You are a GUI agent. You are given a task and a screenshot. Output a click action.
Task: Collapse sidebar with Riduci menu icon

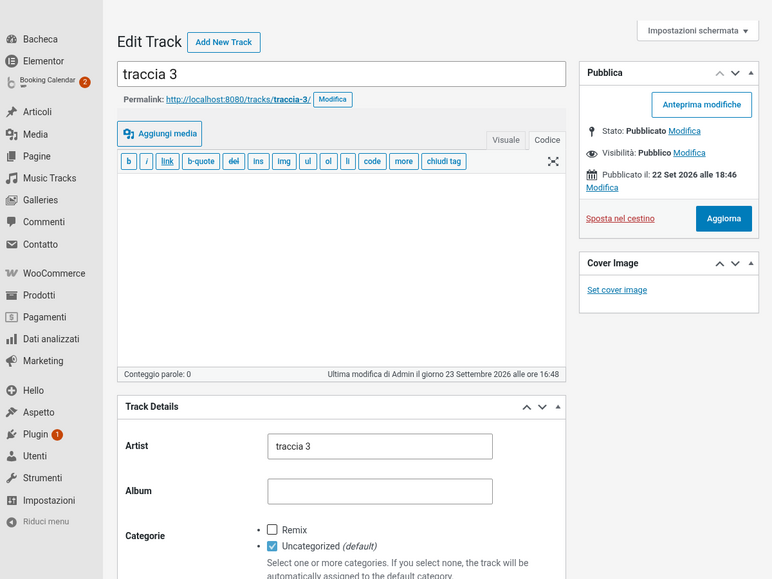click(x=12, y=522)
